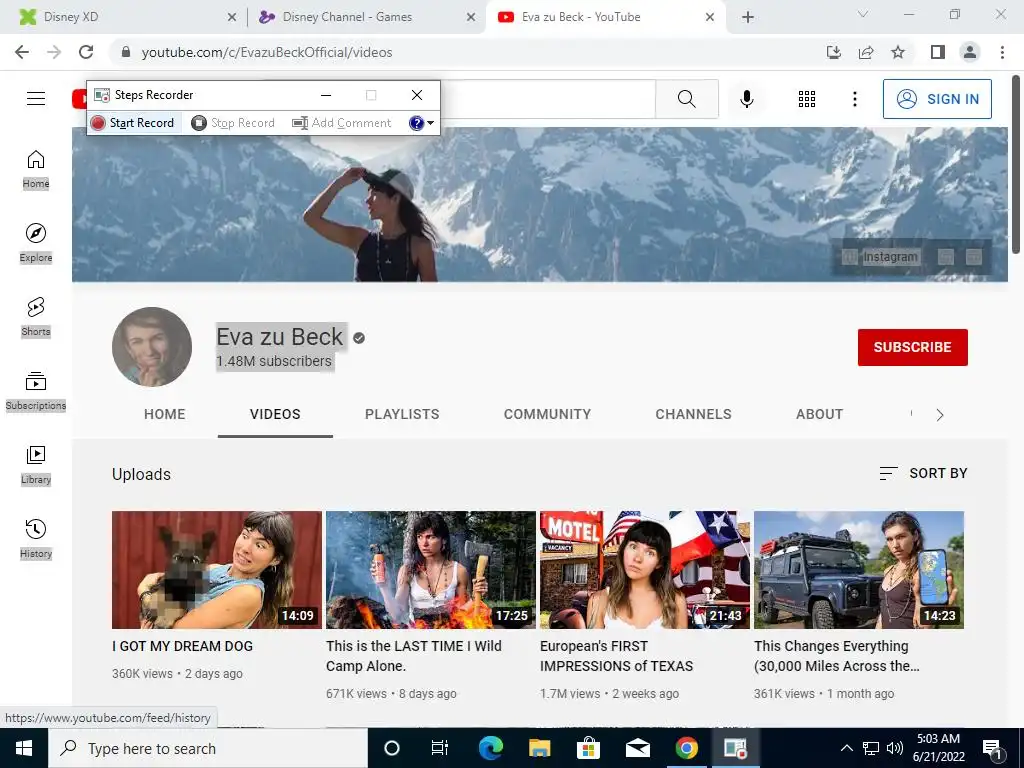This screenshot has width=1024, height=768.
Task: Open the PLAYLISTS tab
Action: pyautogui.click(x=402, y=414)
